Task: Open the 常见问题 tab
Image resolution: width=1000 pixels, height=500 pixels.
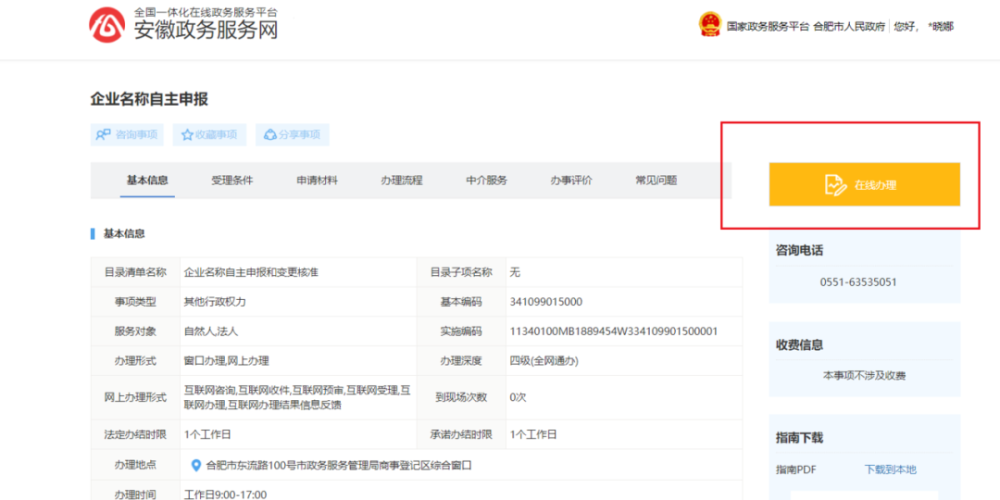Action: pos(656,180)
